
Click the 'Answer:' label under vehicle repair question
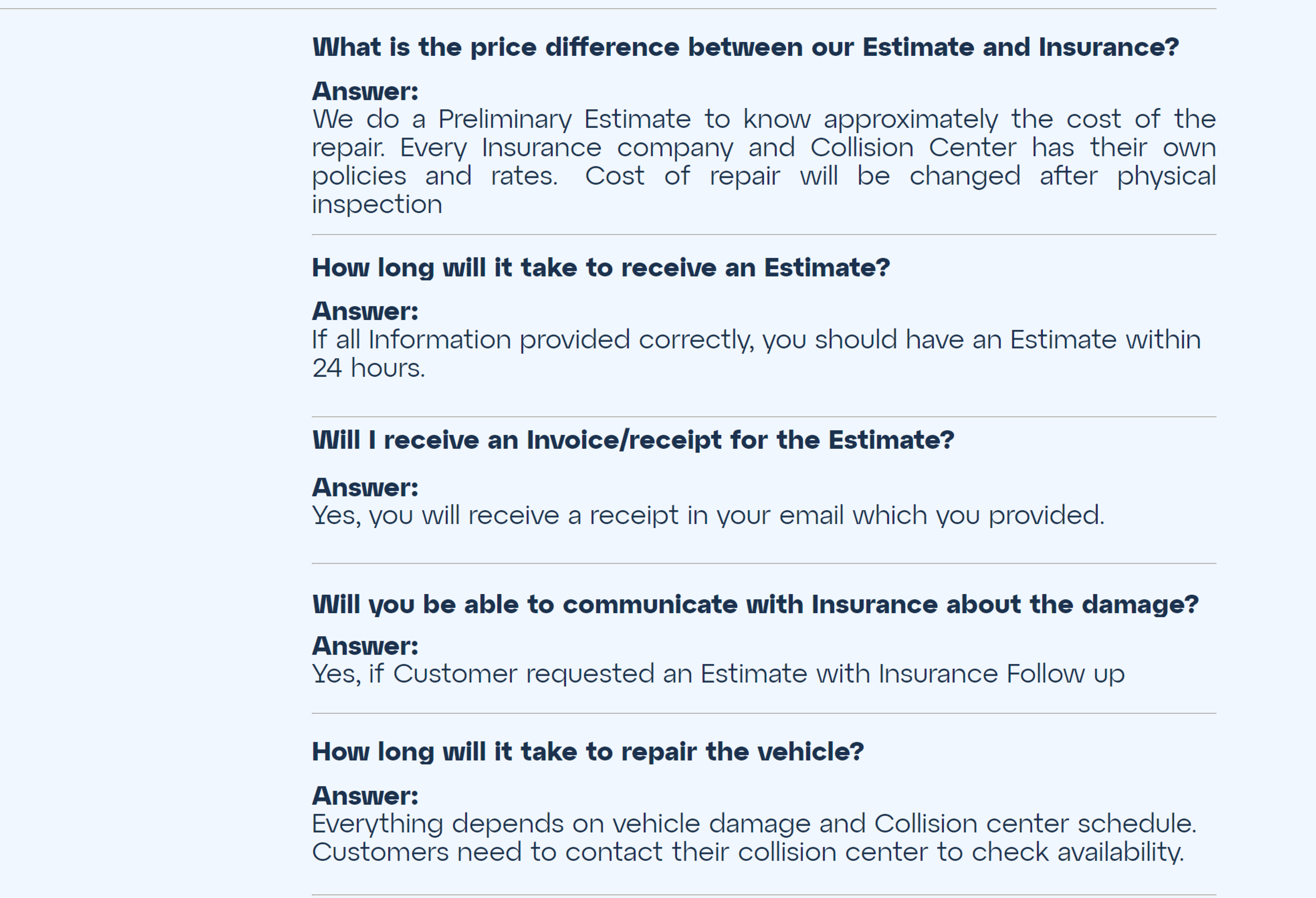tap(365, 796)
